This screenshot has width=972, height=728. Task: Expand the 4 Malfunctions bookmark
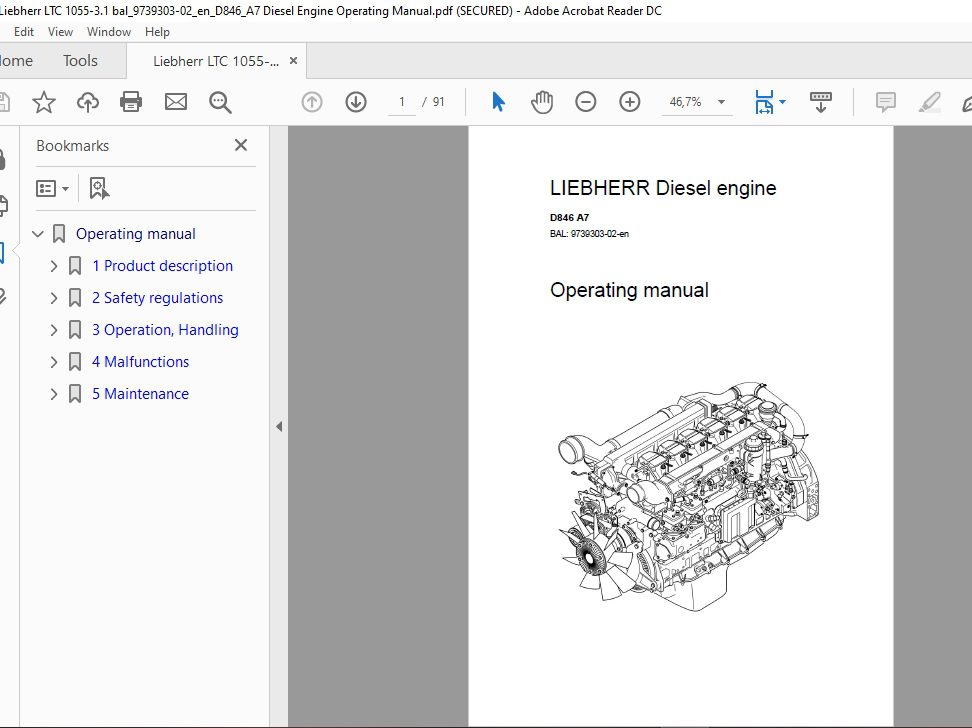(x=53, y=361)
